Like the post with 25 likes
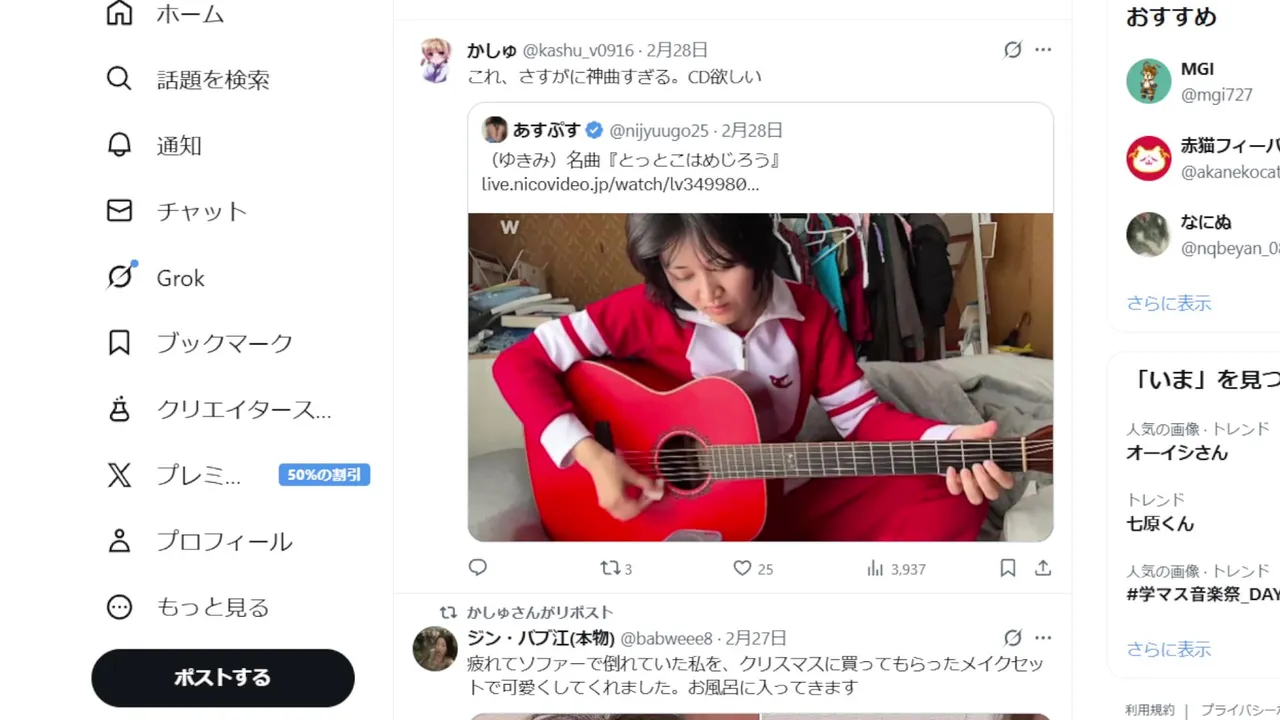This screenshot has width=1280, height=720. click(753, 568)
